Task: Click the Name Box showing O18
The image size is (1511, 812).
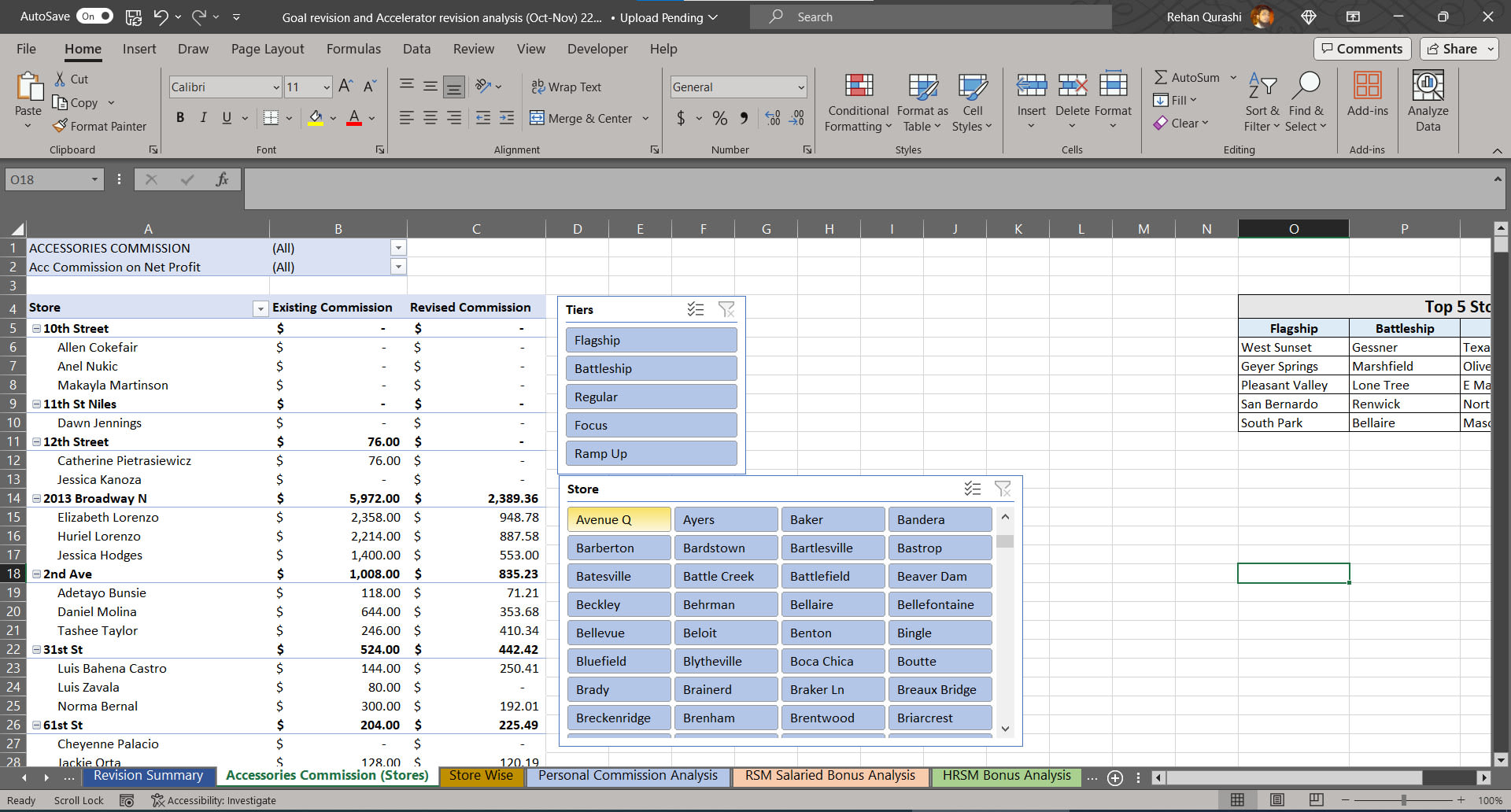Action: 47,179
